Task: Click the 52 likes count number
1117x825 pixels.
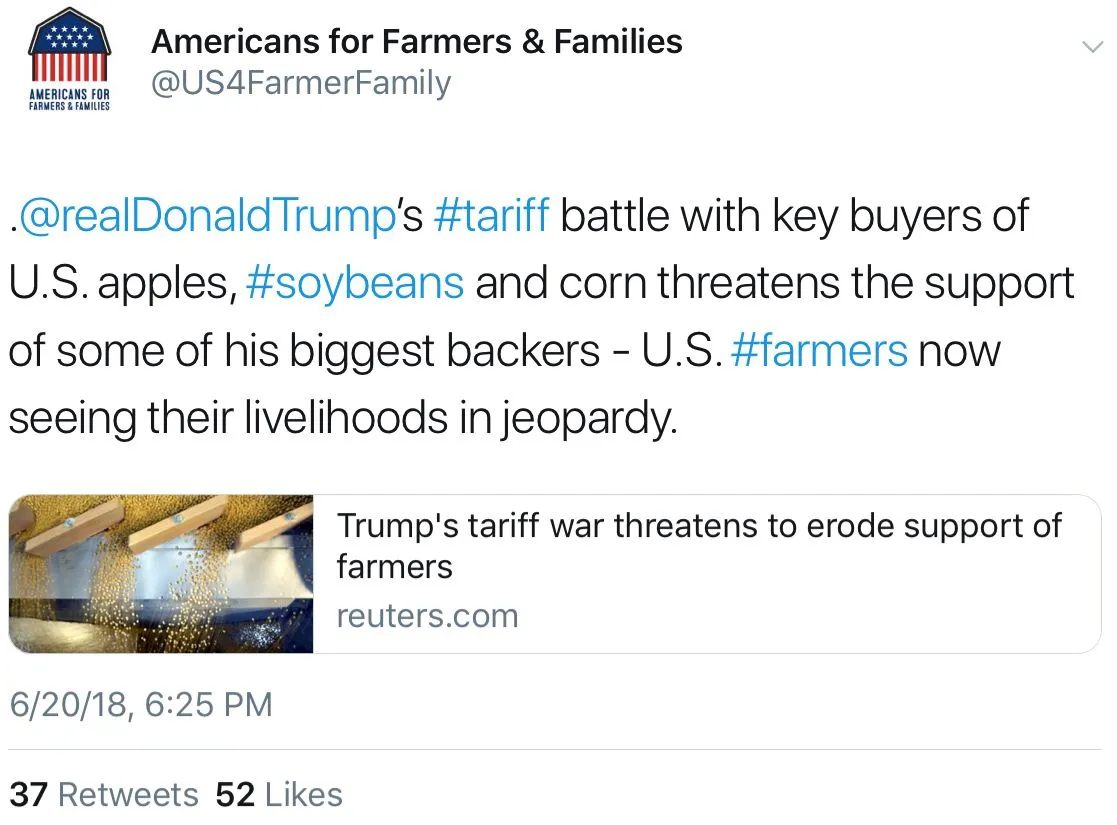Action: pos(235,795)
